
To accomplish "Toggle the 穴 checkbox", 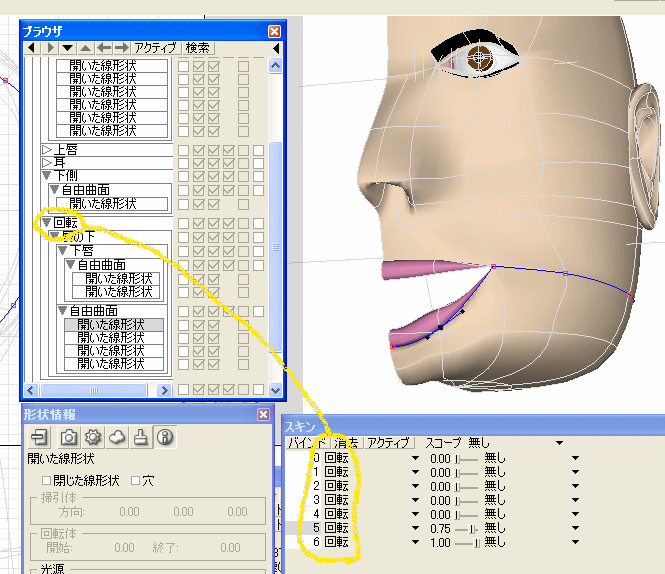I will pyautogui.click(x=136, y=481).
